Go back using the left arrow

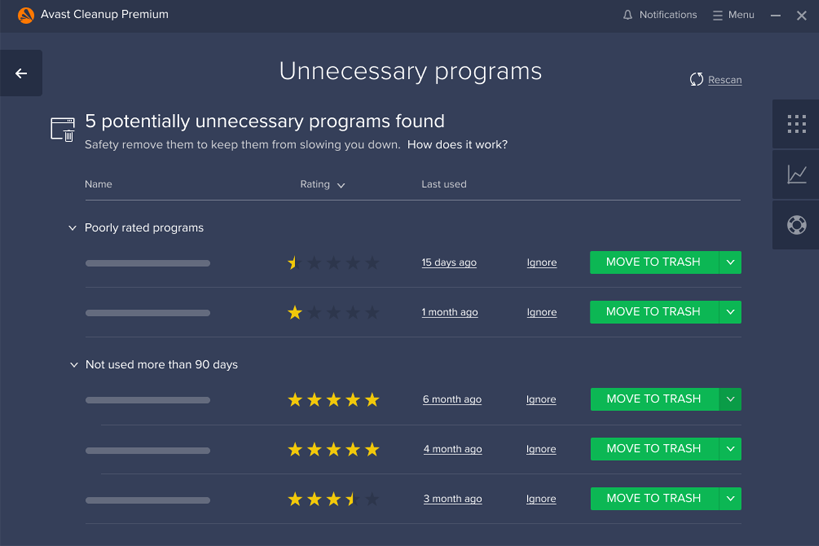[x=21, y=73]
